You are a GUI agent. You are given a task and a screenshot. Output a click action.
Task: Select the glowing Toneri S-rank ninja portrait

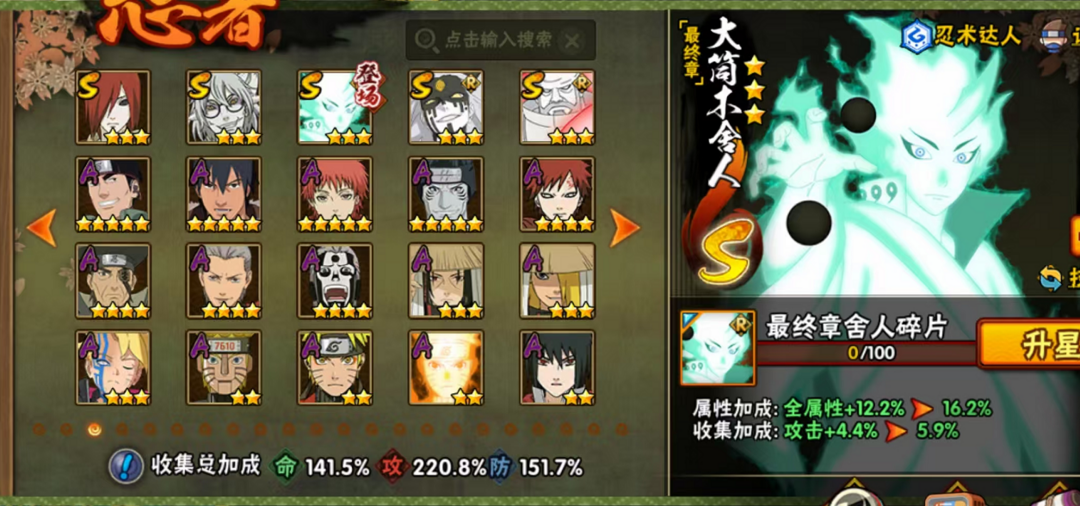(335, 107)
